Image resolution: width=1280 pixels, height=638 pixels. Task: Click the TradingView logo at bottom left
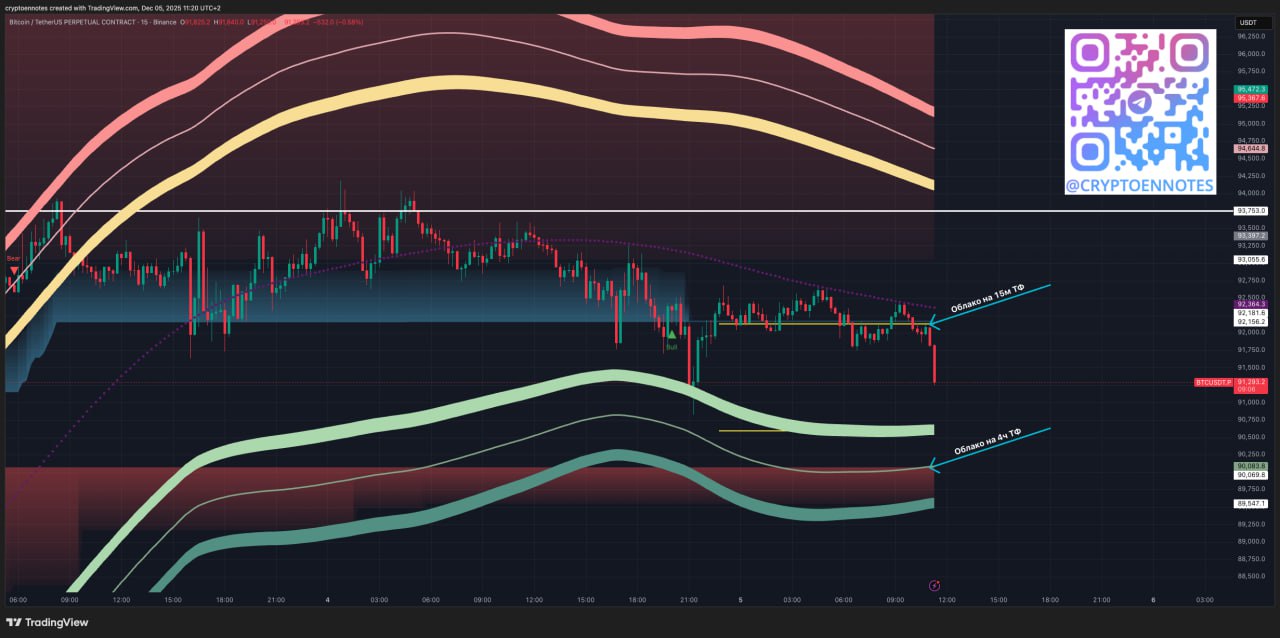pyautogui.click(x=47, y=622)
